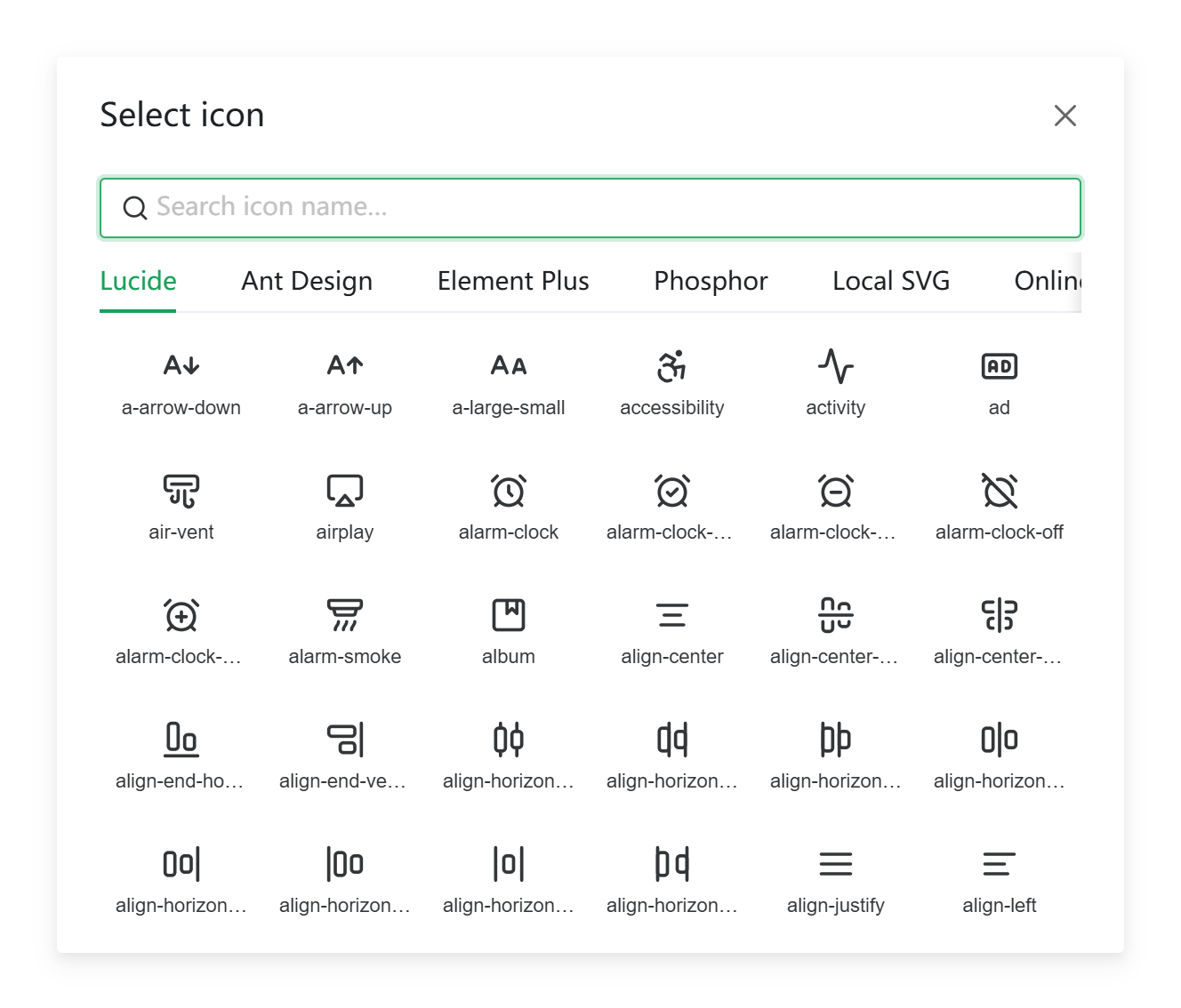Open the Phosphor icon set tab

pos(711,281)
